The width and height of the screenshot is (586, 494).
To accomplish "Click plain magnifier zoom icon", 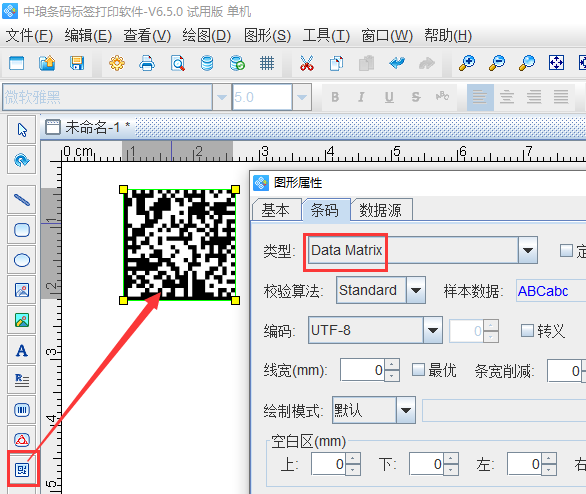I will [x=527, y=63].
